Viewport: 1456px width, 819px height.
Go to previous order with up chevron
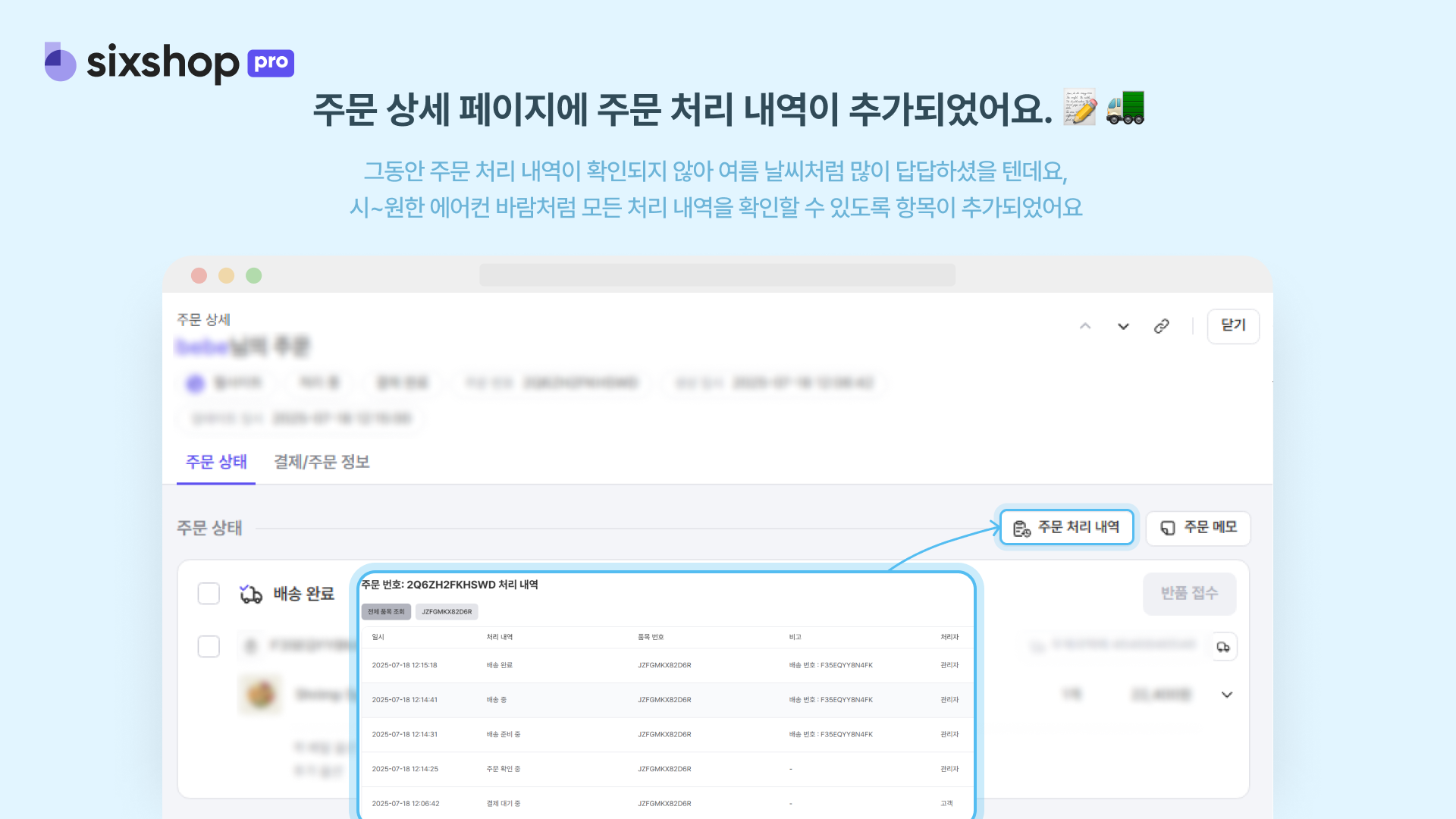pyautogui.click(x=1085, y=326)
